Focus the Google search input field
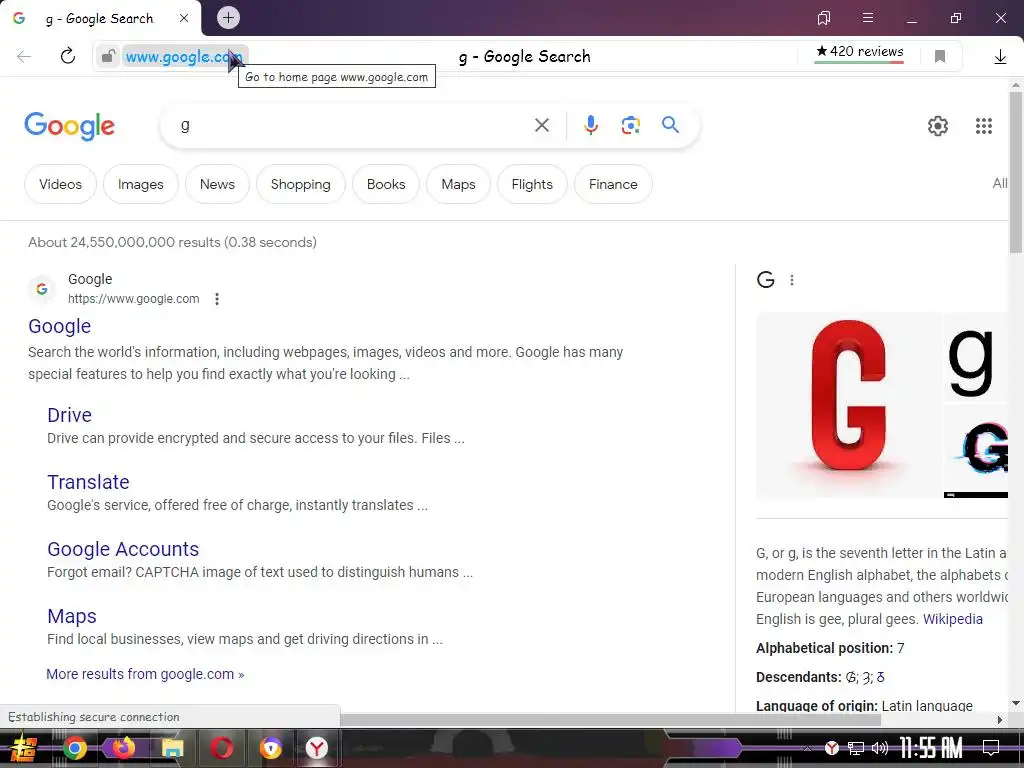The image size is (1024, 768). pos(353,125)
